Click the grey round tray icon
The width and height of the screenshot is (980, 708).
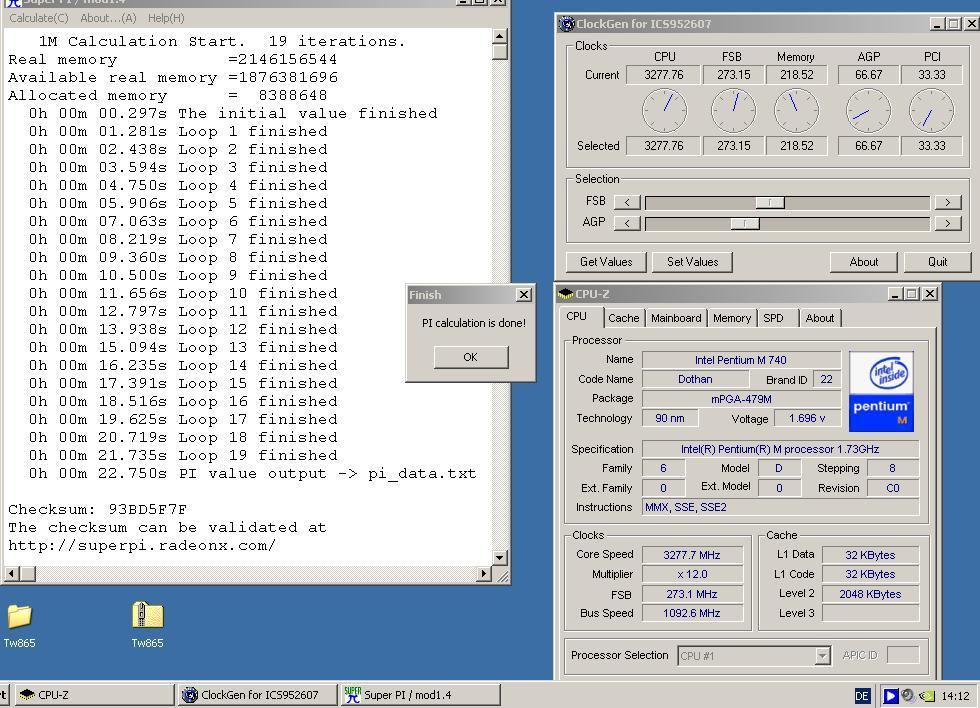pos(909,695)
